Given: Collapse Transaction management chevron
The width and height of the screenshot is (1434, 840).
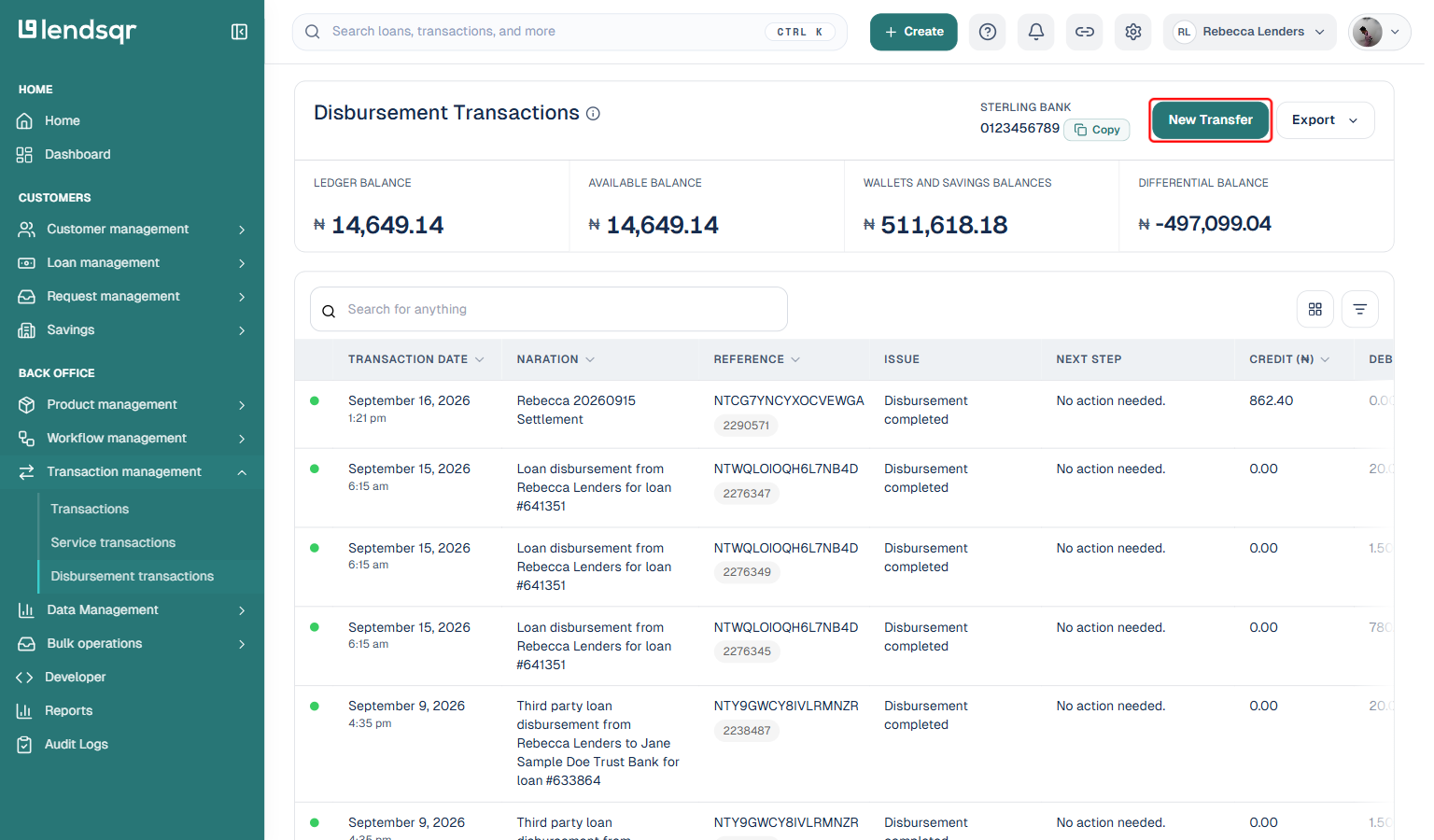Looking at the screenshot, I should pos(242,472).
